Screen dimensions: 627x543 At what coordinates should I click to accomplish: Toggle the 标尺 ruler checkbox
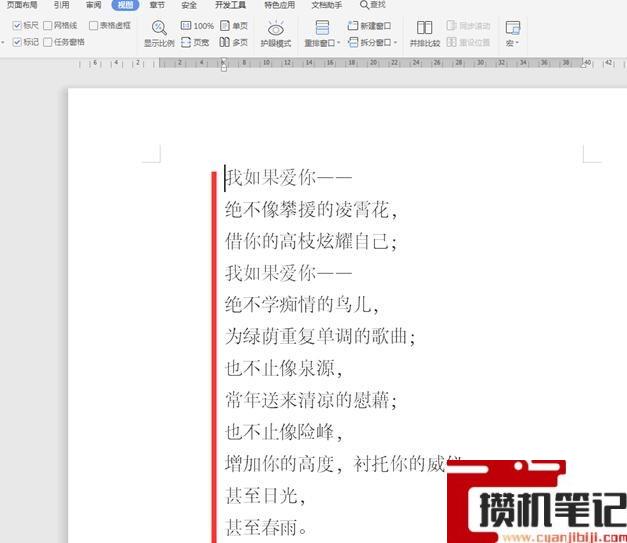(17, 26)
